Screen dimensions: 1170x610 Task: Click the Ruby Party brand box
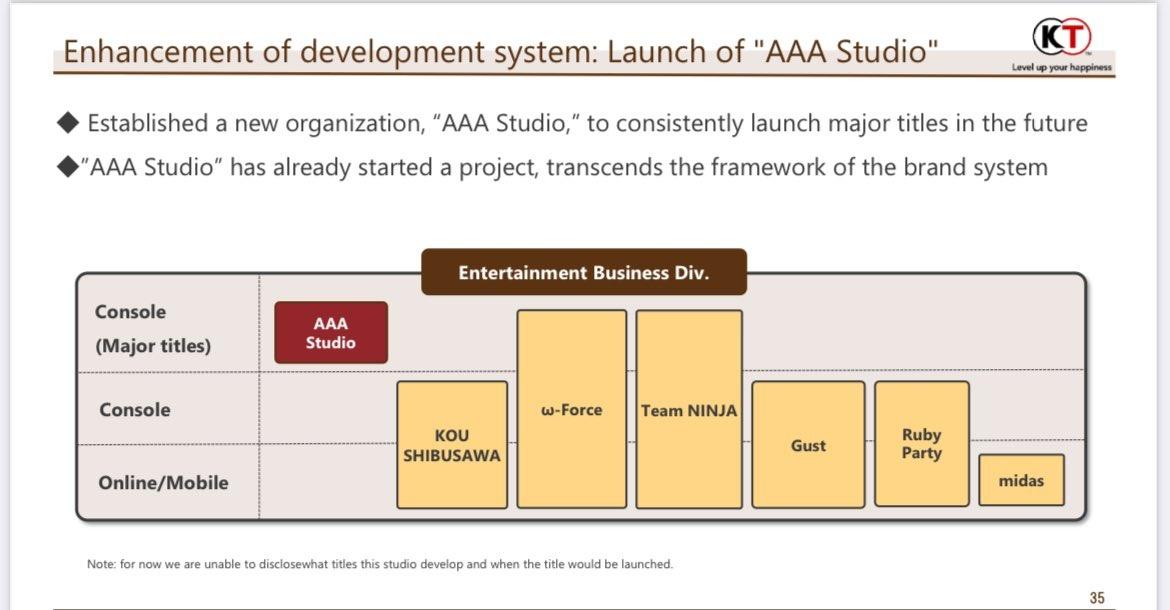coord(921,444)
